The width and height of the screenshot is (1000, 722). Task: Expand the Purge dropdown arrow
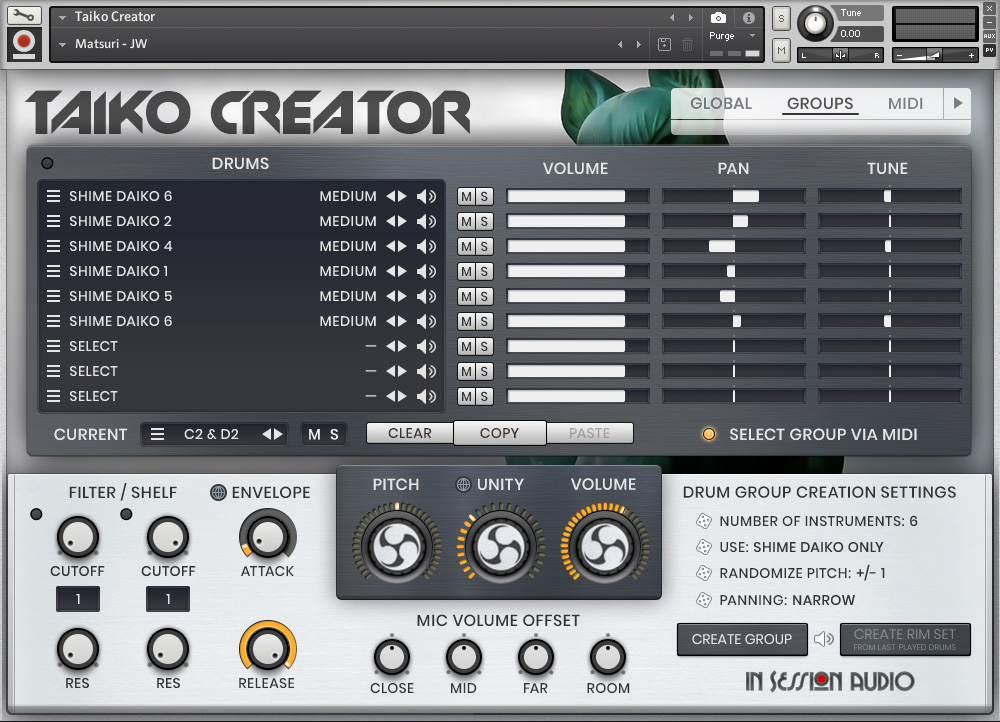753,36
